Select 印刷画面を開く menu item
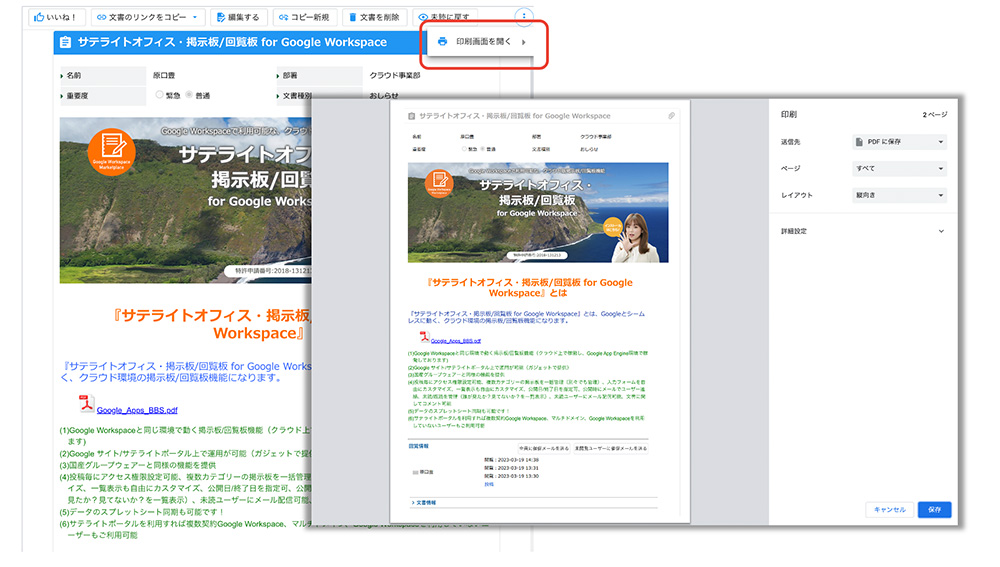This screenshot has height=567, width=1000. point(481,42)
